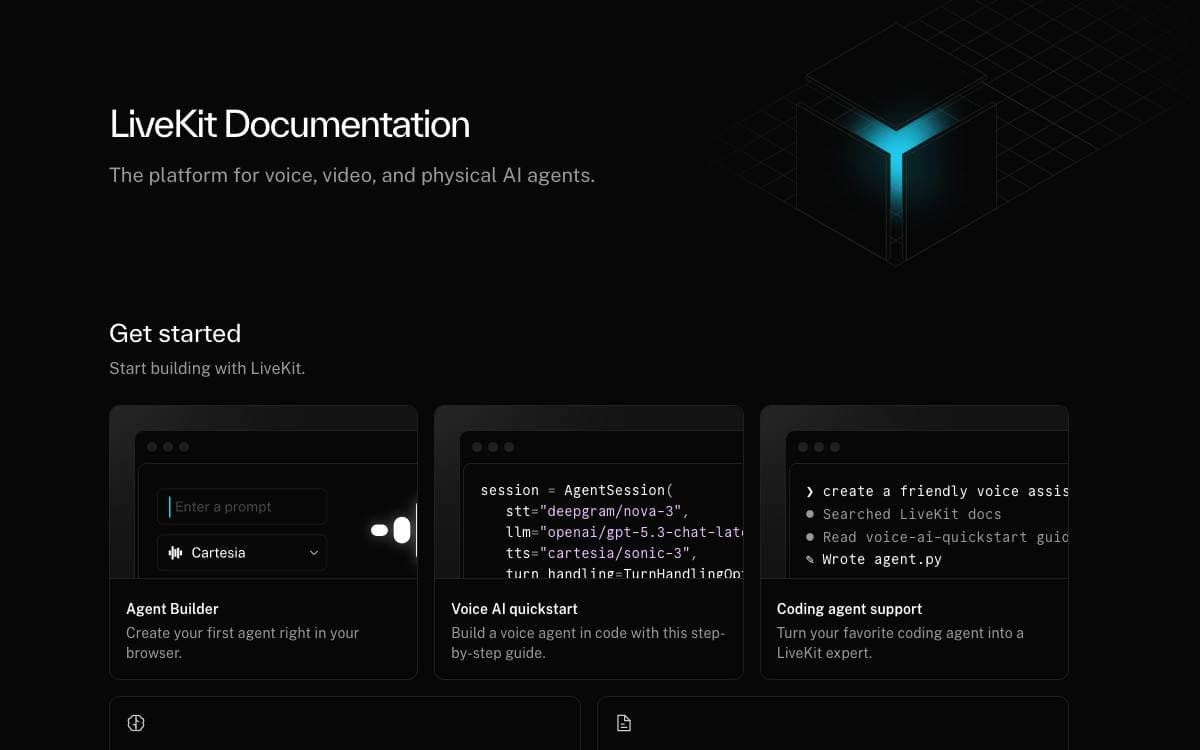
Task: Click "Create your first agent" description text
Action: coord(242,643)
